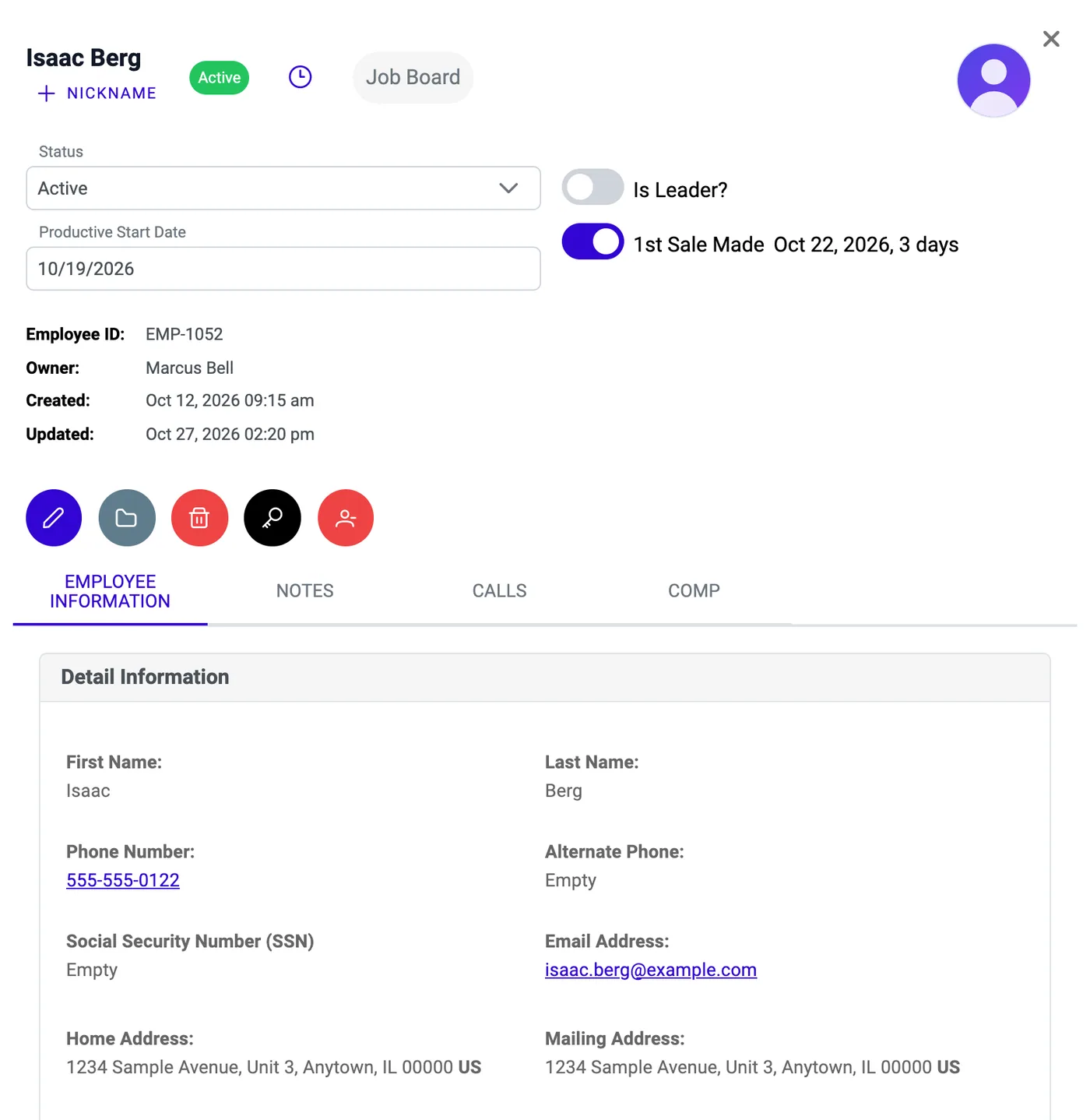Go to the Comp tab

click(694, 591)
